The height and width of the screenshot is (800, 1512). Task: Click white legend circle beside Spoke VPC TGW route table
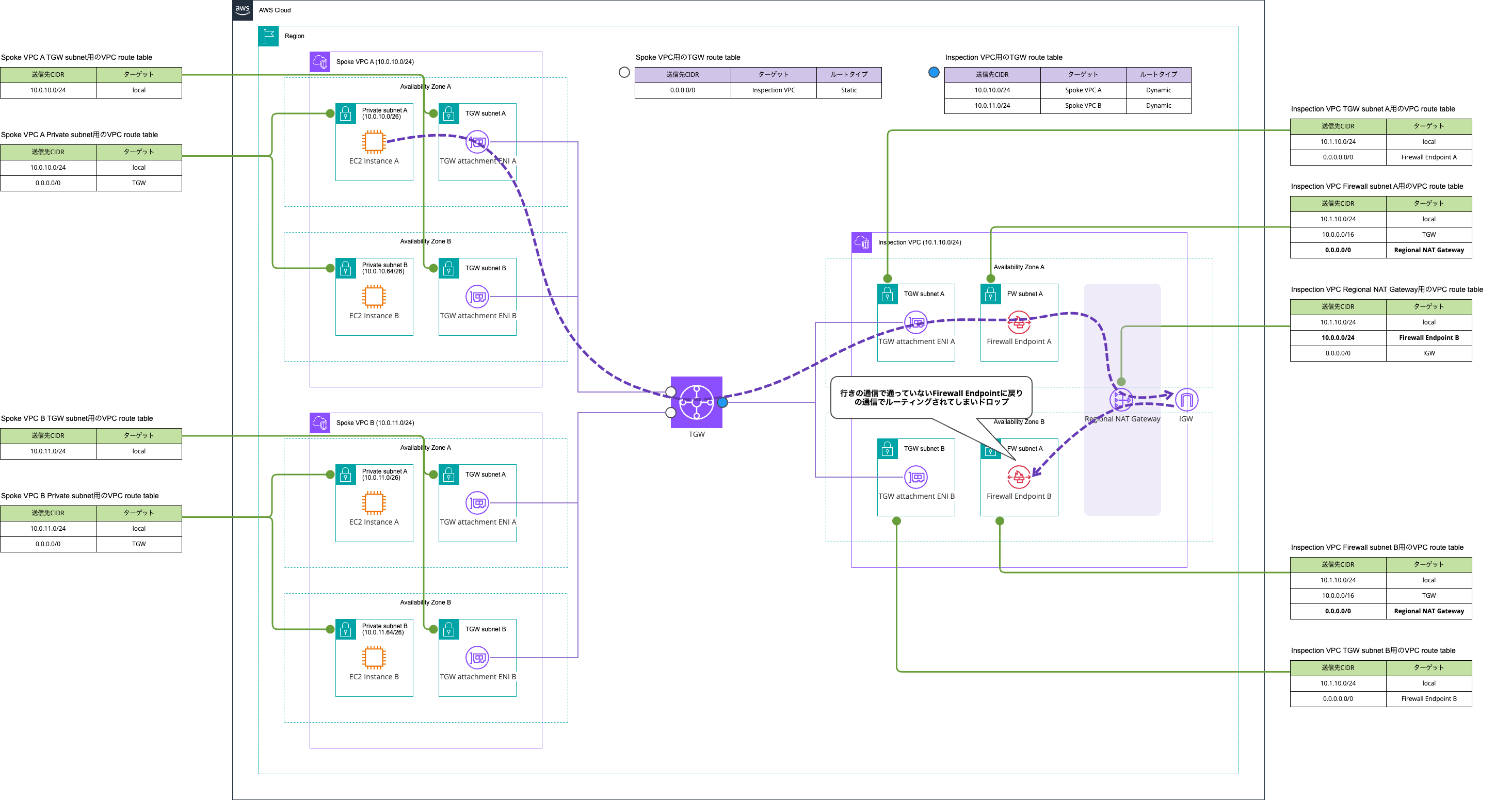(x=624, y=72)
